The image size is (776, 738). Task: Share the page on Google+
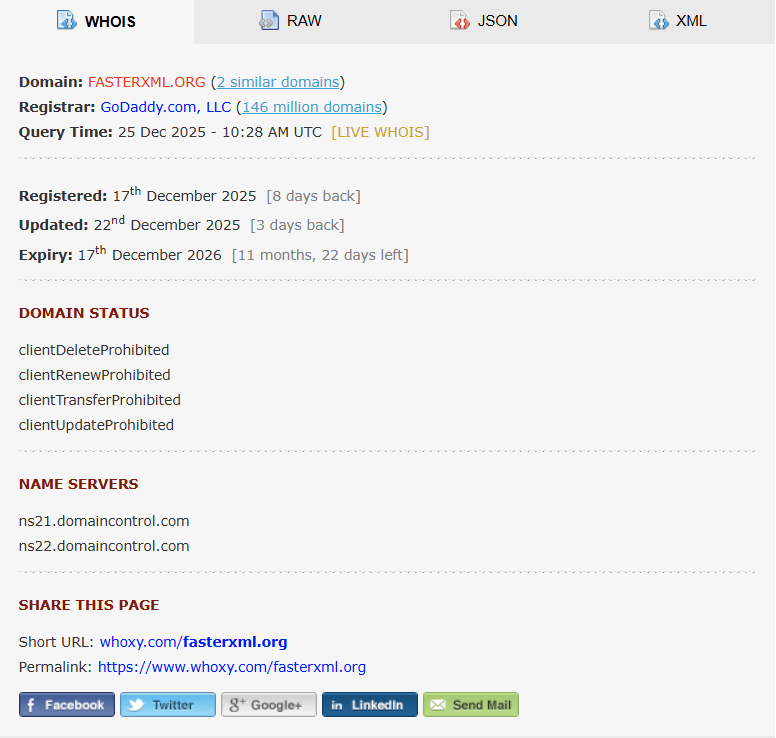(x=269, y=704)
